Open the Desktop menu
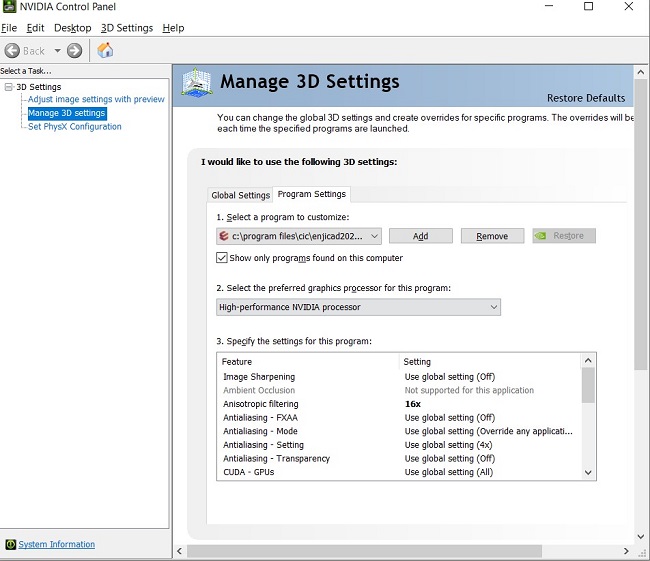 coord(73,28)
